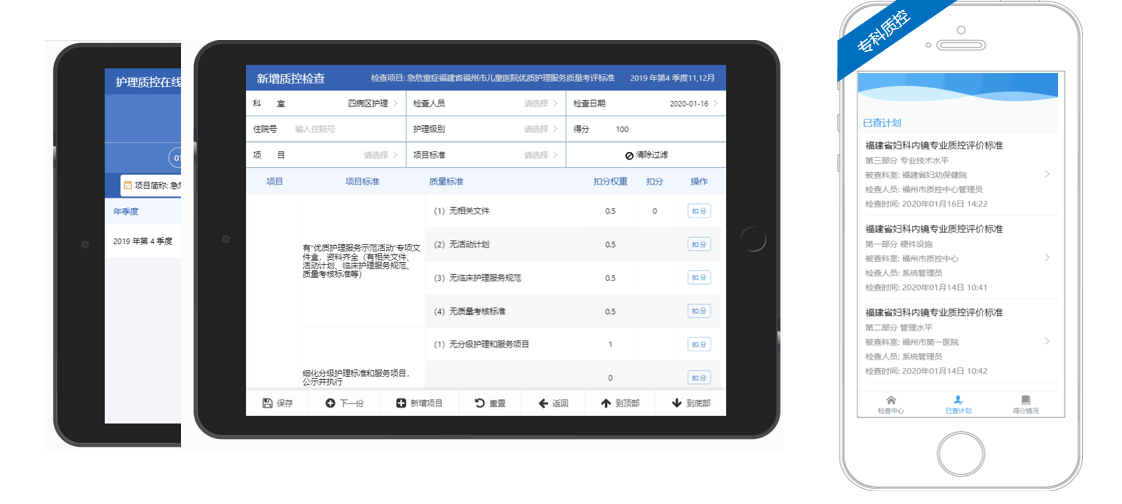1122x504 pixels.
Task: Click the 重置 reset arrow icon
Action: point(479,403)
